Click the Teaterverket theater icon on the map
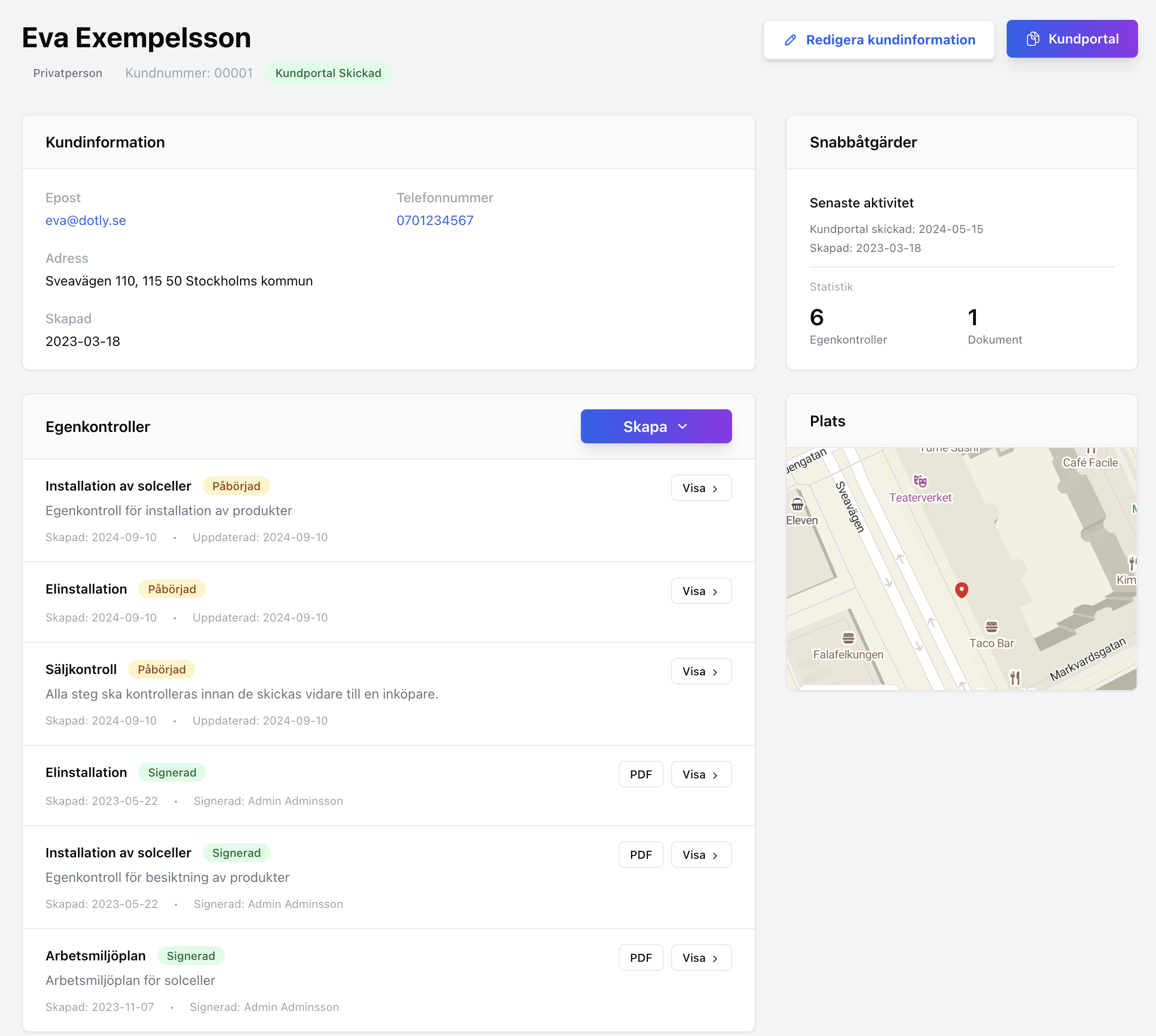Screen dimensions: 1156x1036 pos(920,482)
